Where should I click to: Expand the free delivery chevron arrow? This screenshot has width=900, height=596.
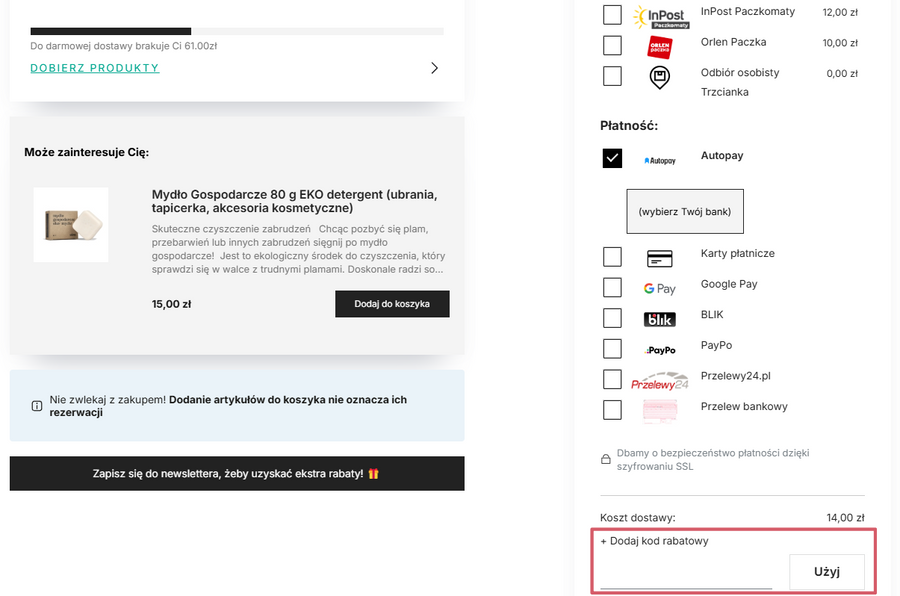pyautogui.click(x=434, y=68)
